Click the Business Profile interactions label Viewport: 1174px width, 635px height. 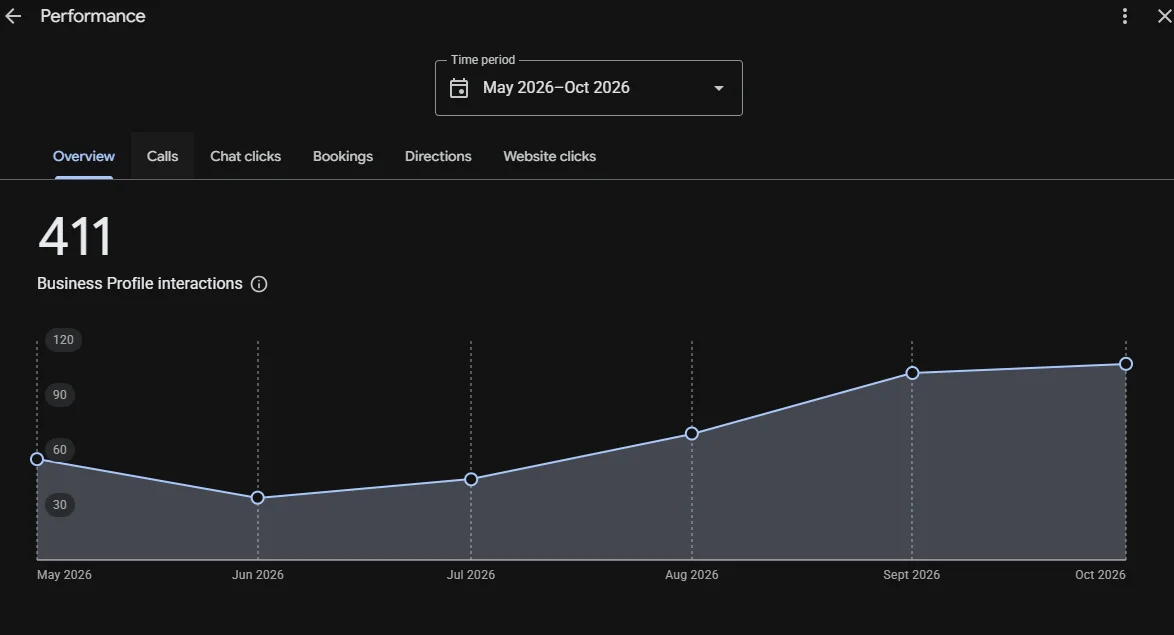coord(140,284)
